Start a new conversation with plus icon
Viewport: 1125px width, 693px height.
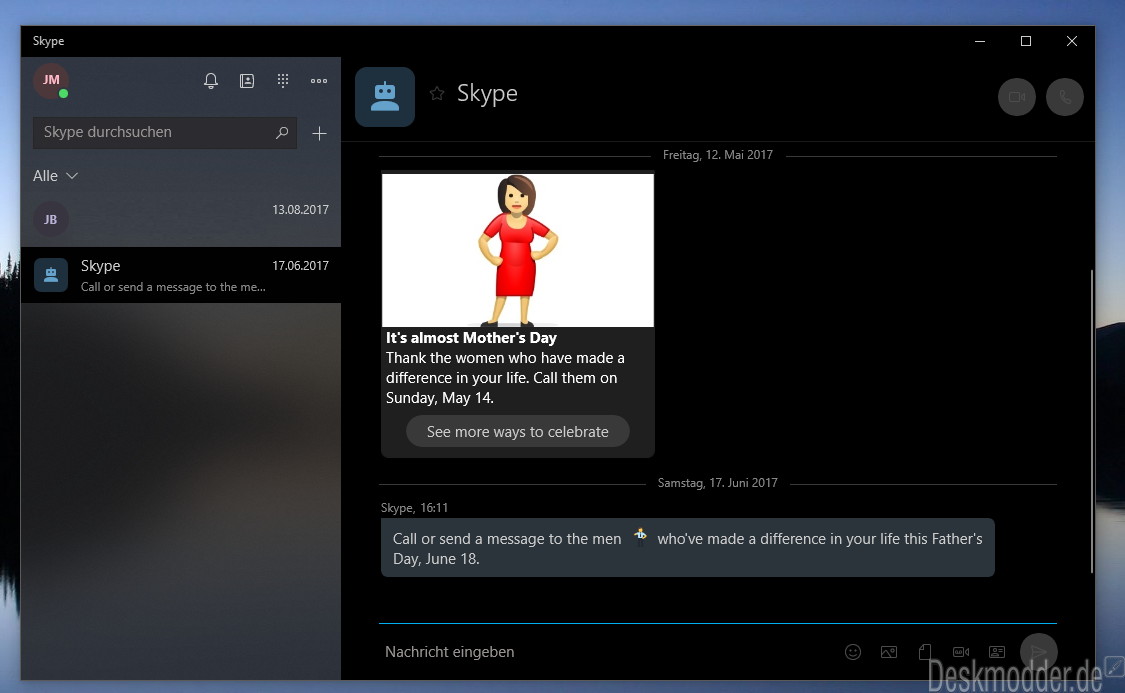[x=319, y=133]
